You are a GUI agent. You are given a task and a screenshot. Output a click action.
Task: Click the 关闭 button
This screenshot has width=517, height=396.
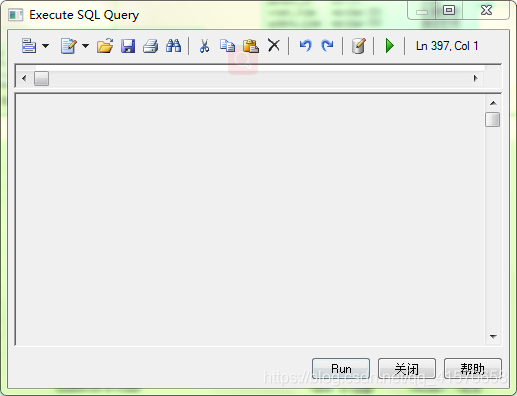(407, 368)
